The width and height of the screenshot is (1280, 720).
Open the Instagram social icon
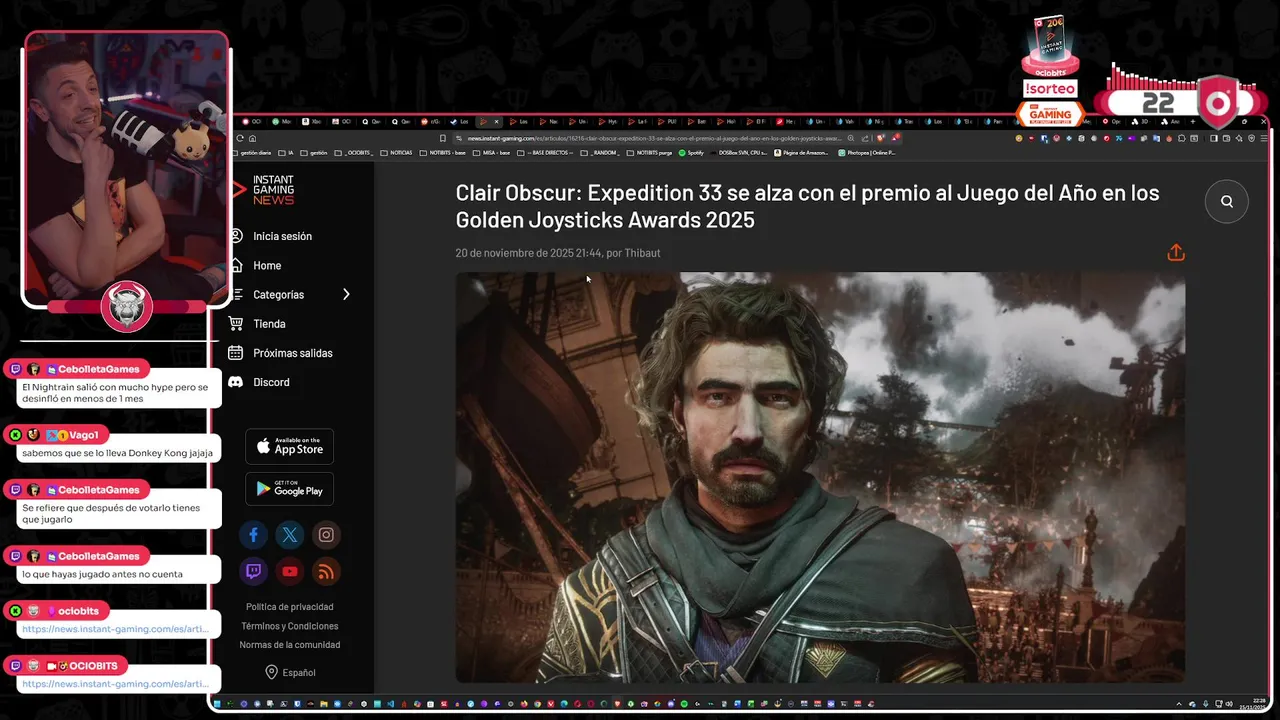click(326, 535)
